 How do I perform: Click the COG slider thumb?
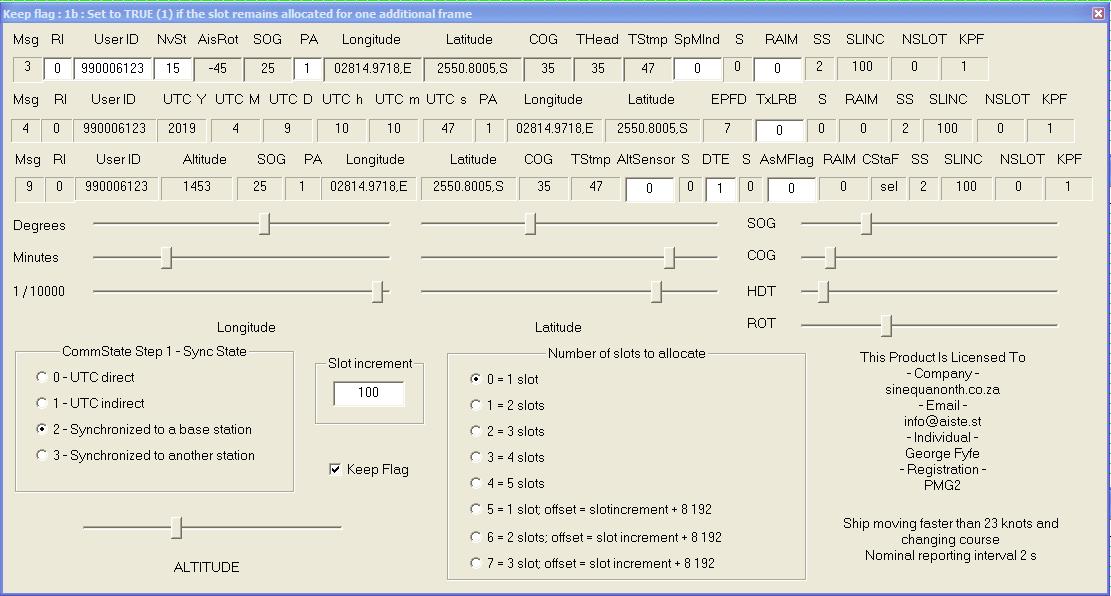tap(830, 257)
